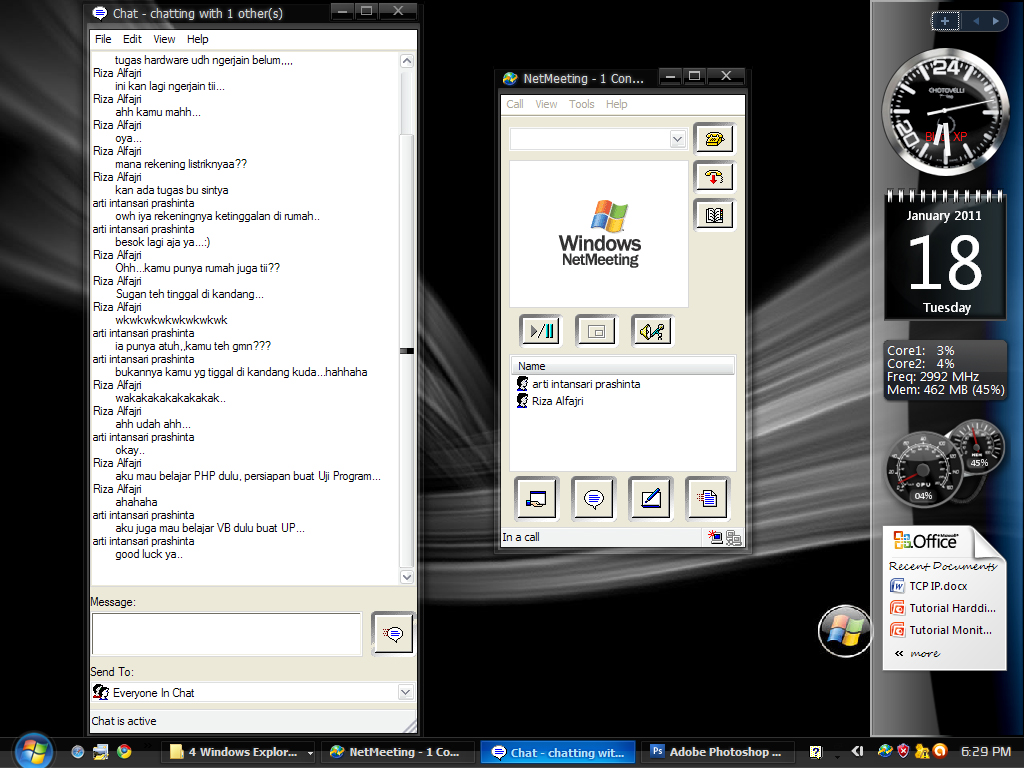Click the red shield security tray icon

tap(903, 752)
